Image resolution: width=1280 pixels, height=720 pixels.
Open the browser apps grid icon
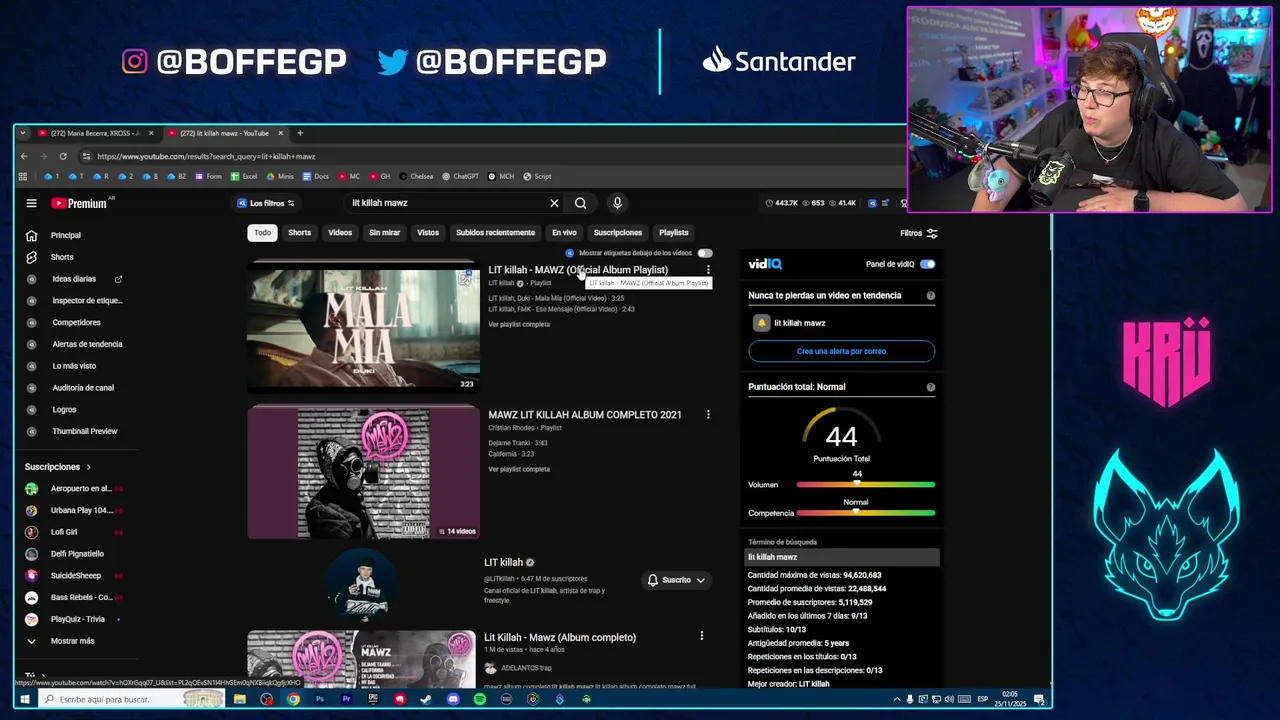click(22, 176)
